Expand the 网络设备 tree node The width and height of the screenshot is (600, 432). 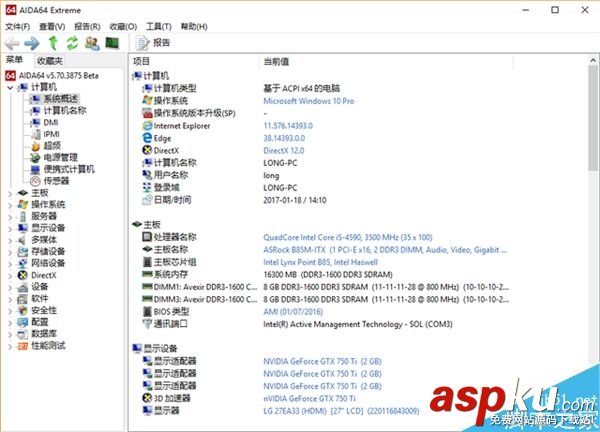[10, 264]
